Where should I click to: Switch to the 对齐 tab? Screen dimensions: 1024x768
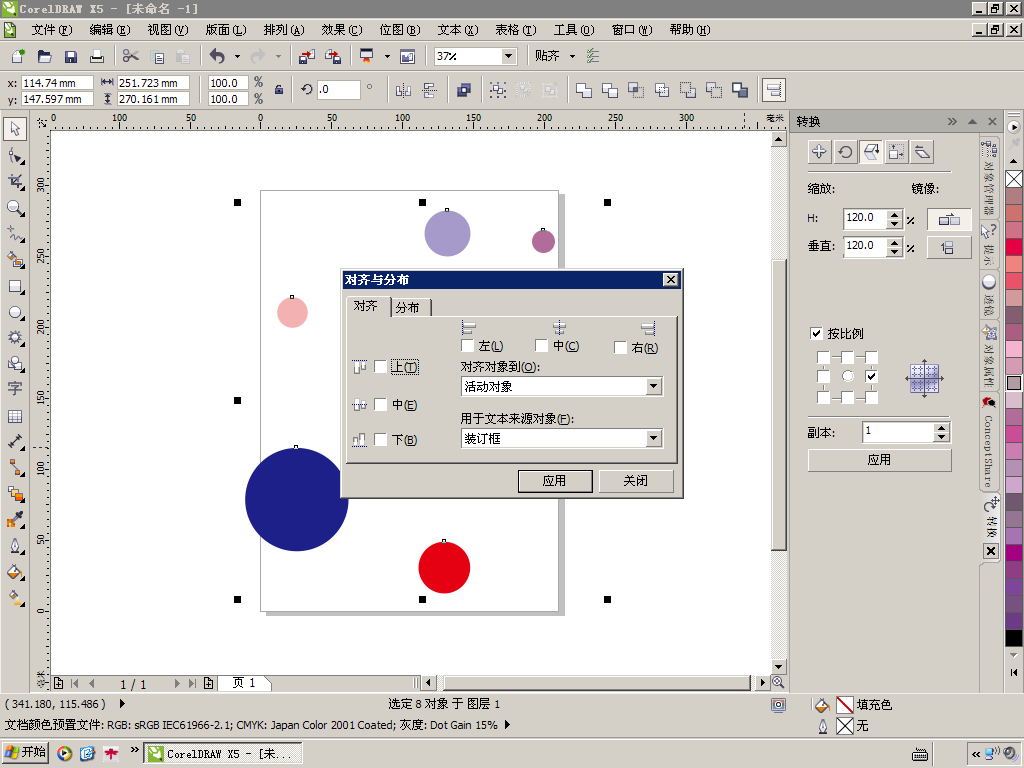[366, 306]
